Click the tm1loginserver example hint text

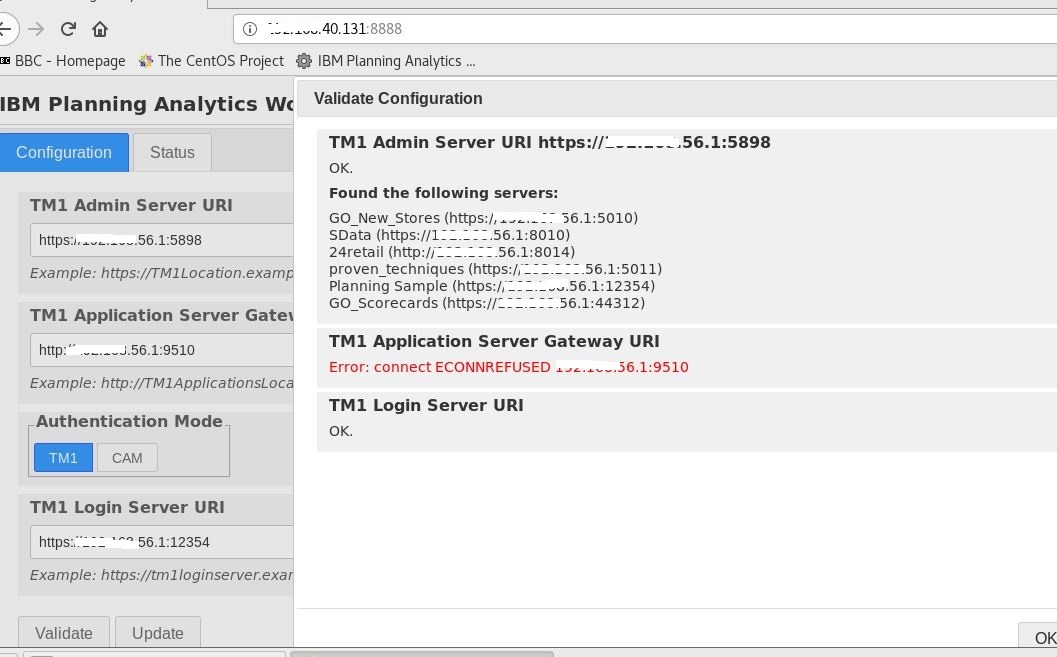[x=161, y=575]
